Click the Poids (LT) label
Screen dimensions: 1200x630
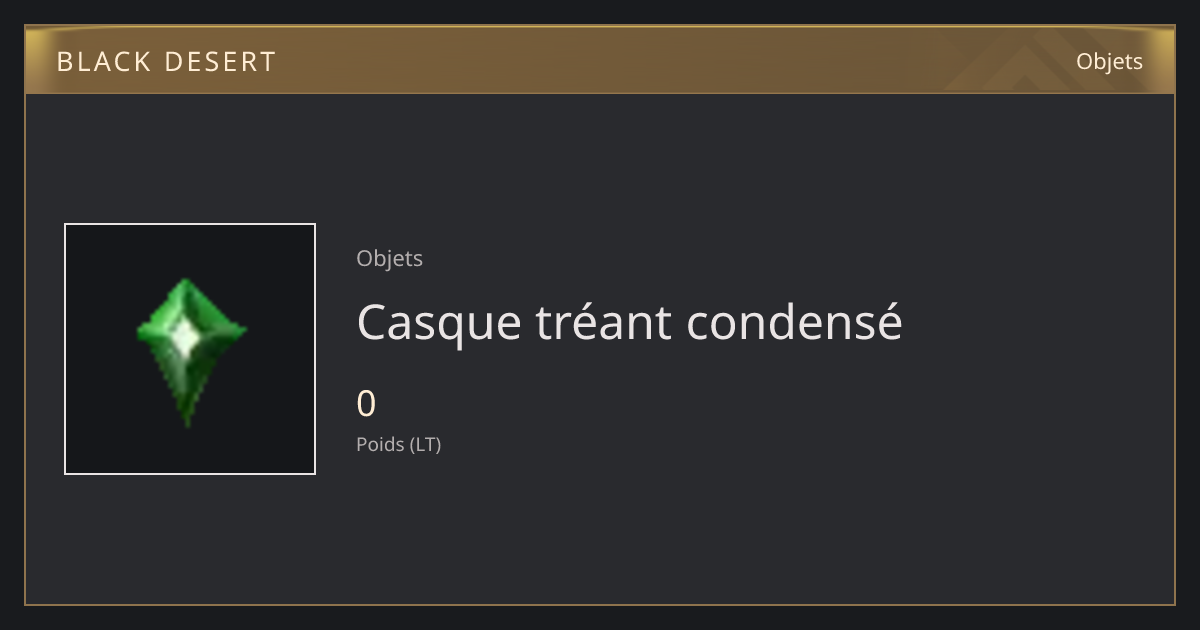tap(398, 444)
